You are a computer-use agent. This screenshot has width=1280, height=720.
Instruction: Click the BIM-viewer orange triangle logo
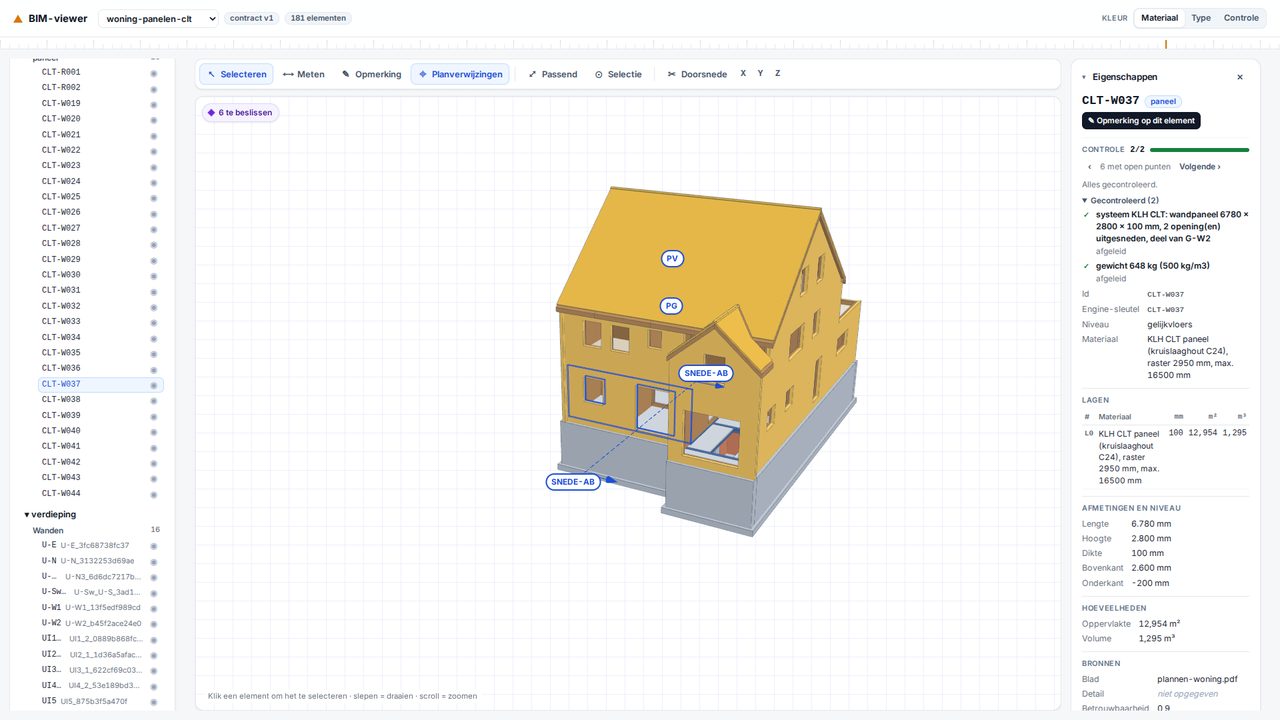point(18,18)
